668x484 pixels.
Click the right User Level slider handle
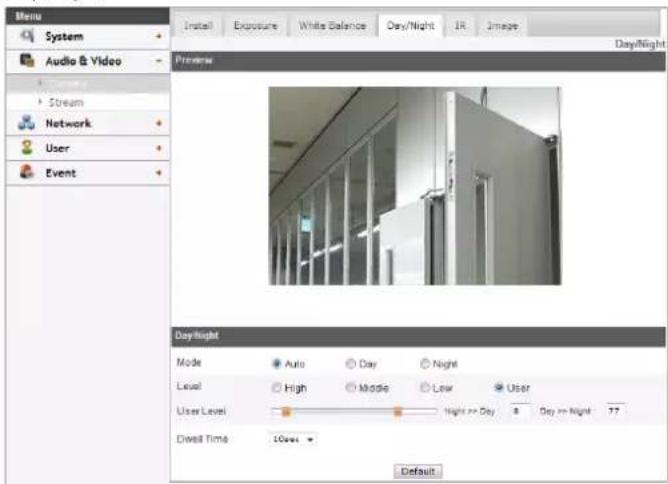coord(397,412)
